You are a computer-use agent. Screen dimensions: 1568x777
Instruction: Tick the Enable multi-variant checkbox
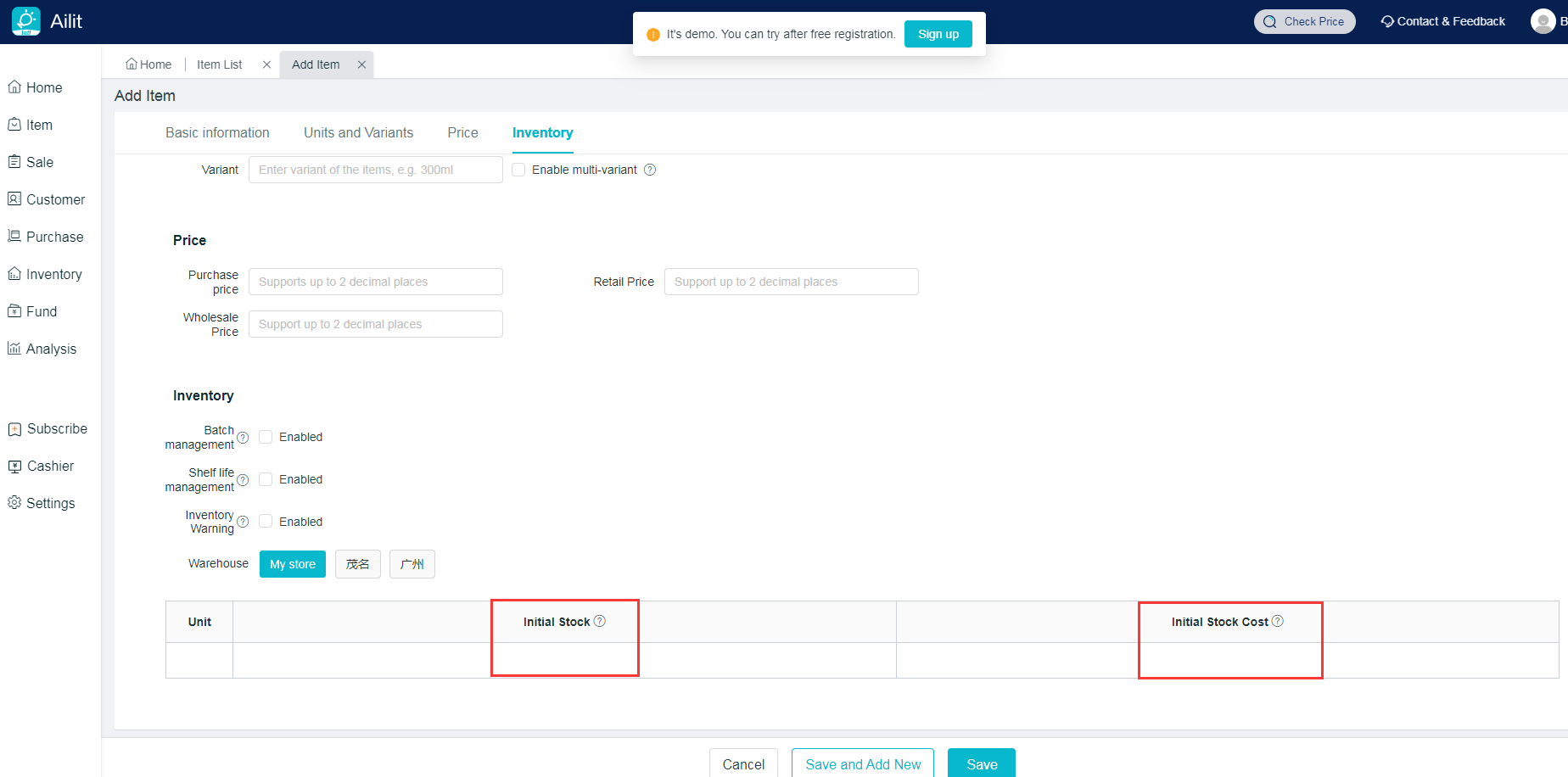tap(518, 170)
